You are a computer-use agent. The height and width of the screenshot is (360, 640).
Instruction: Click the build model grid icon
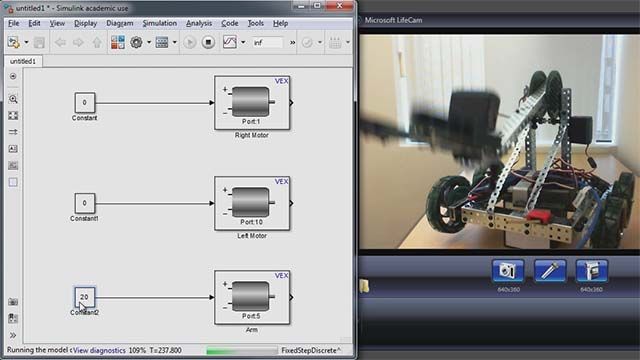tap(335, 42)
